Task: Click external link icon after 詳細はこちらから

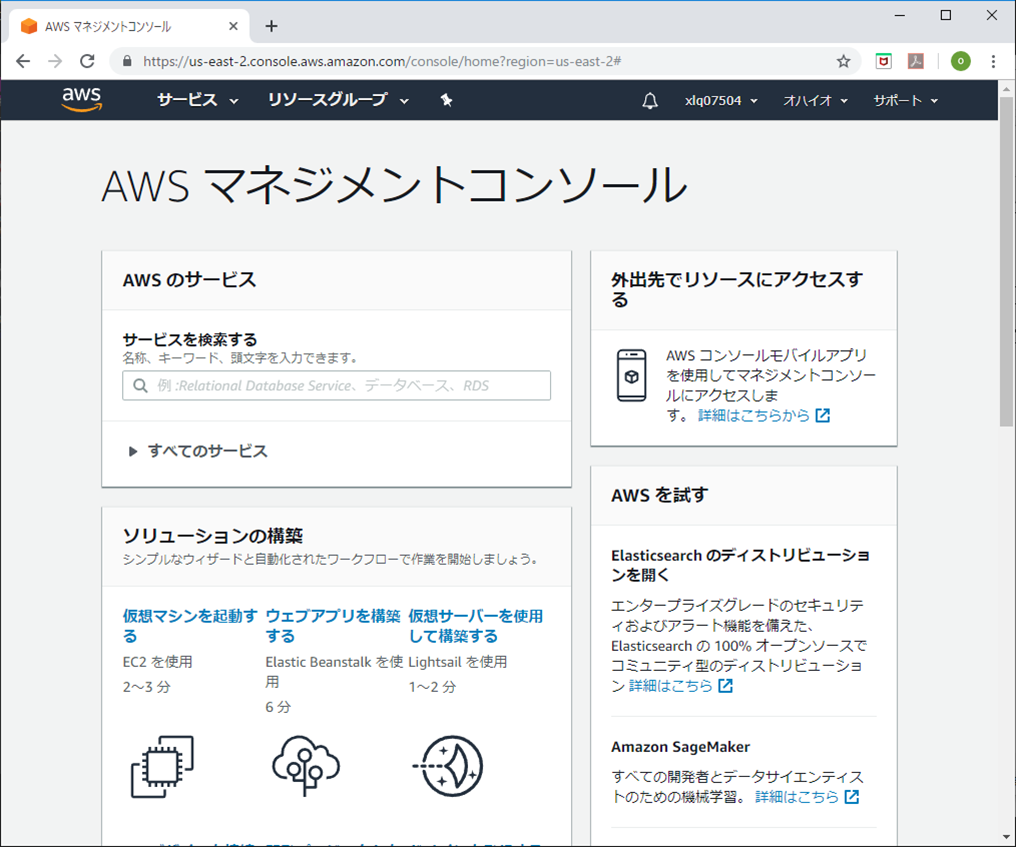Action: [822, 415]
